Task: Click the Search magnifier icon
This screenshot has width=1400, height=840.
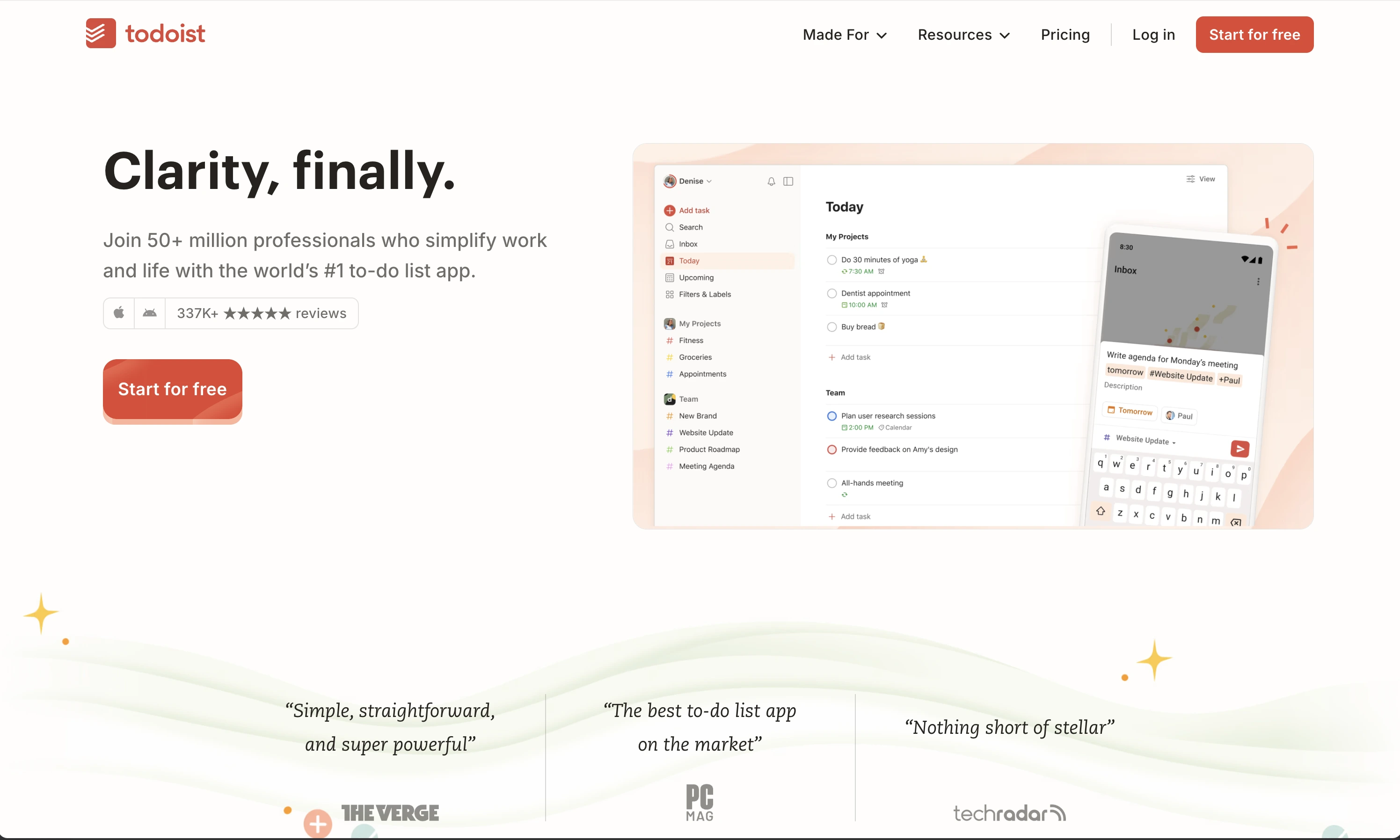Action: point(669,228)
